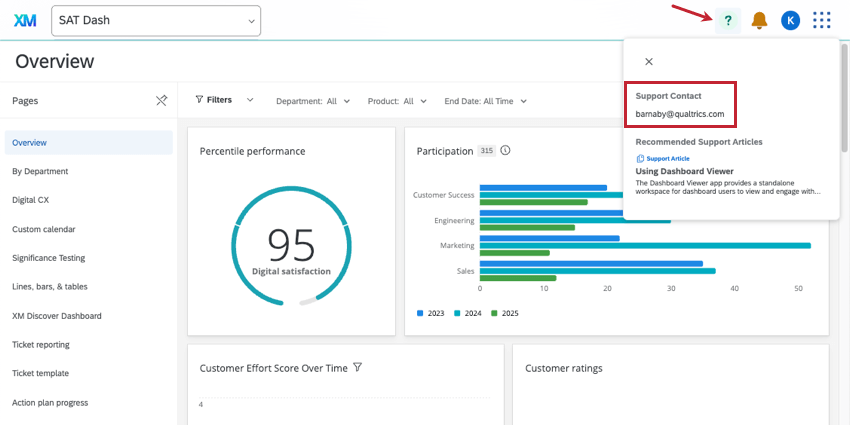This screenshot has width=850, height=425.
Task: Click filter icon on Customer Effort Score
Action: 357,368
